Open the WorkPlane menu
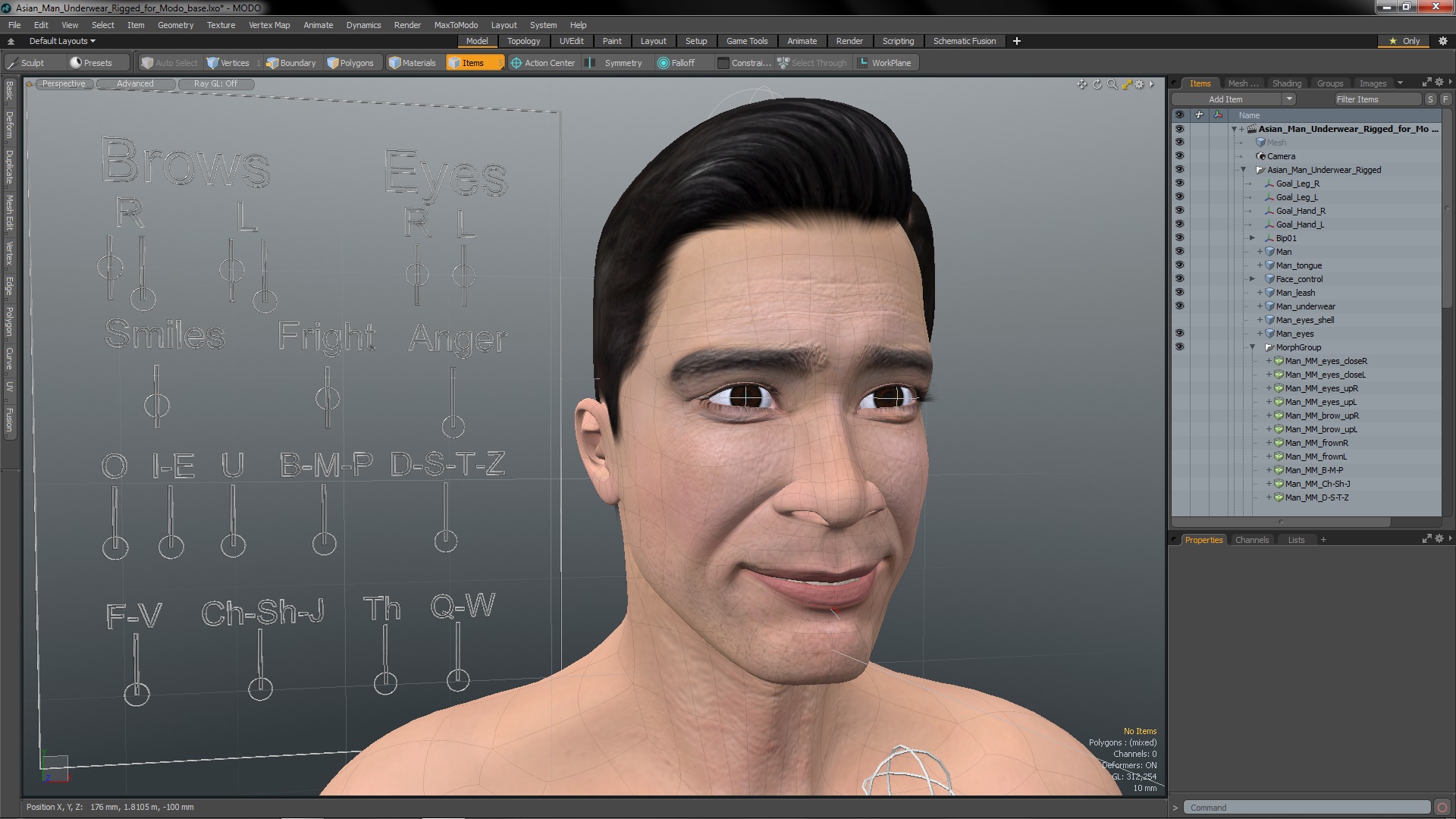 (886, 63)
